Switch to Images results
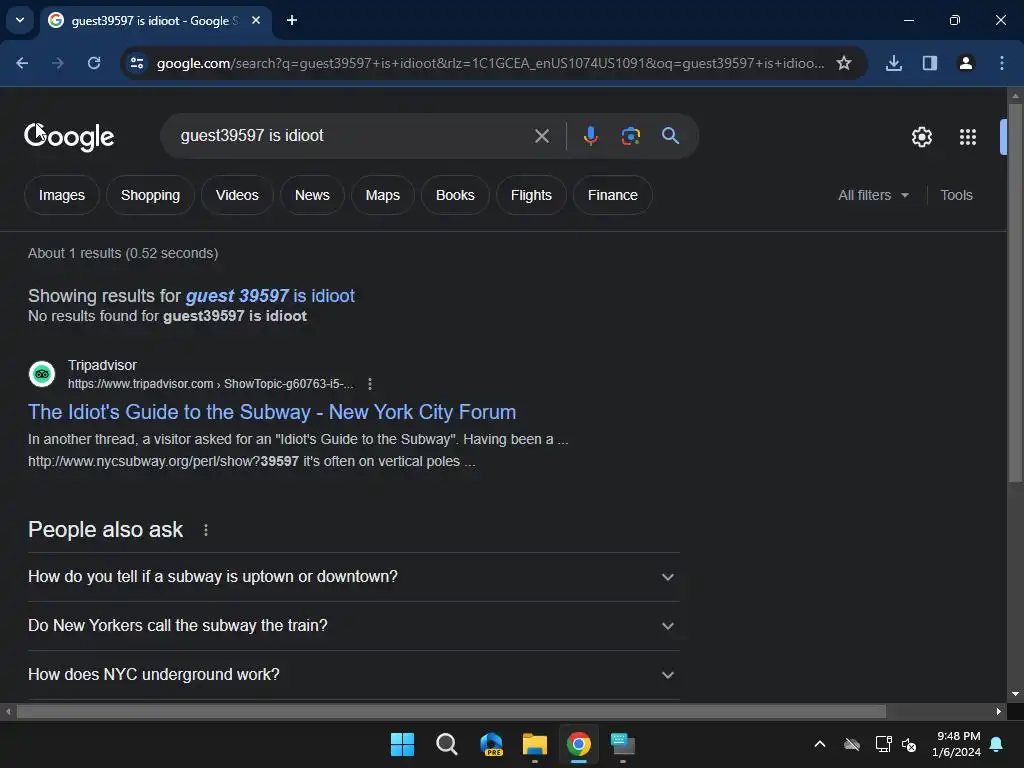 pos(62,195)
